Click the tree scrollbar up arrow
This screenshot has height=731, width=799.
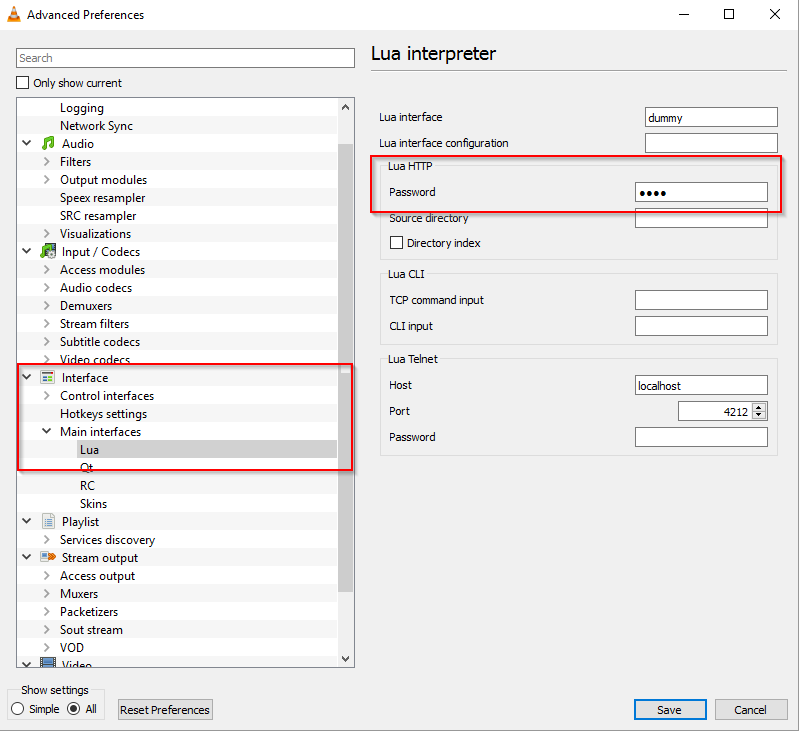coord(345,107)
